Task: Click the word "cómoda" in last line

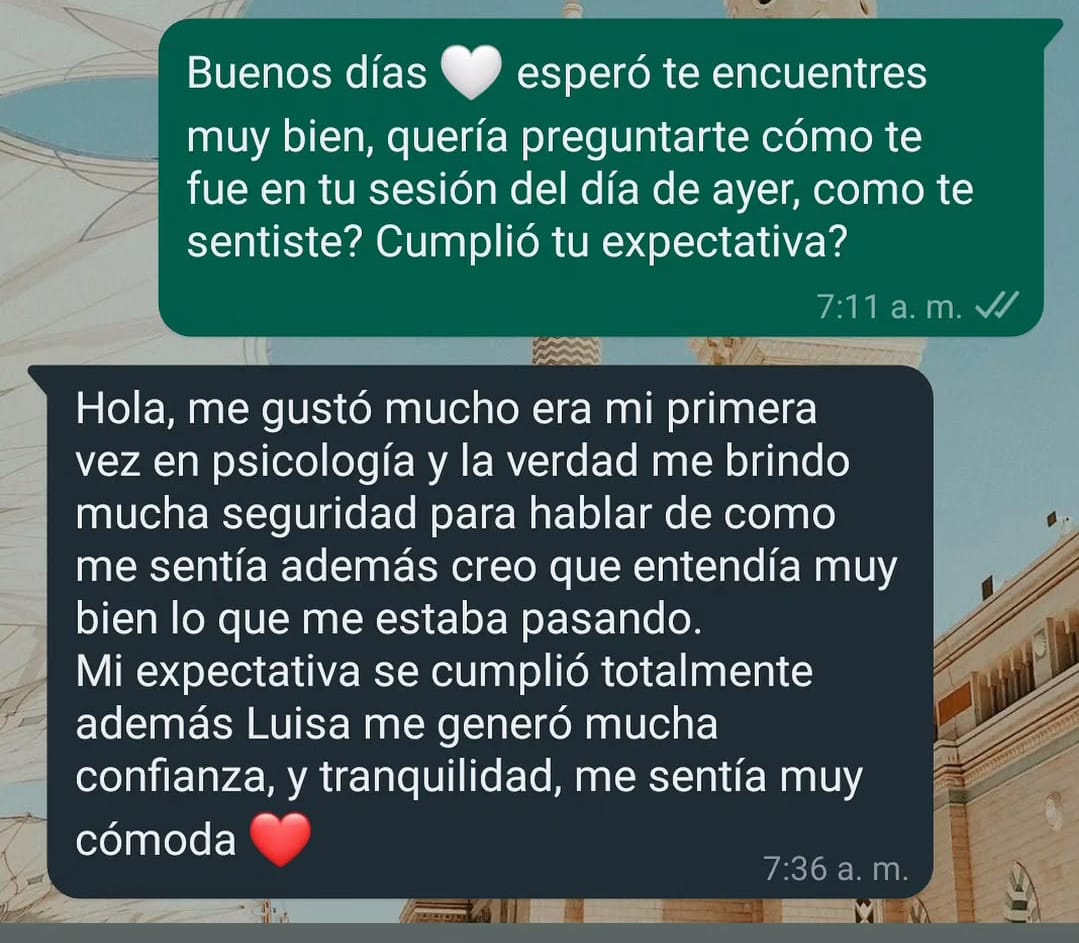Action: click(156, 840)
